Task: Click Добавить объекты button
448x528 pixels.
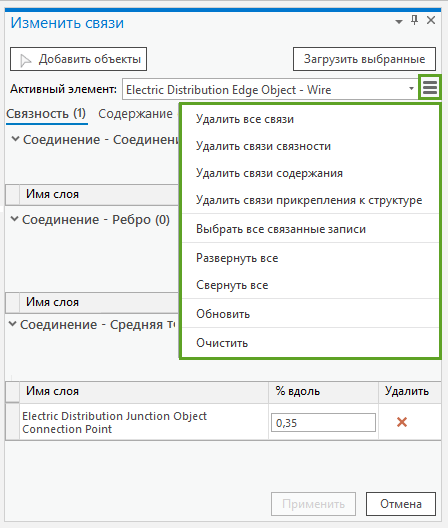Action: [78, 59]
